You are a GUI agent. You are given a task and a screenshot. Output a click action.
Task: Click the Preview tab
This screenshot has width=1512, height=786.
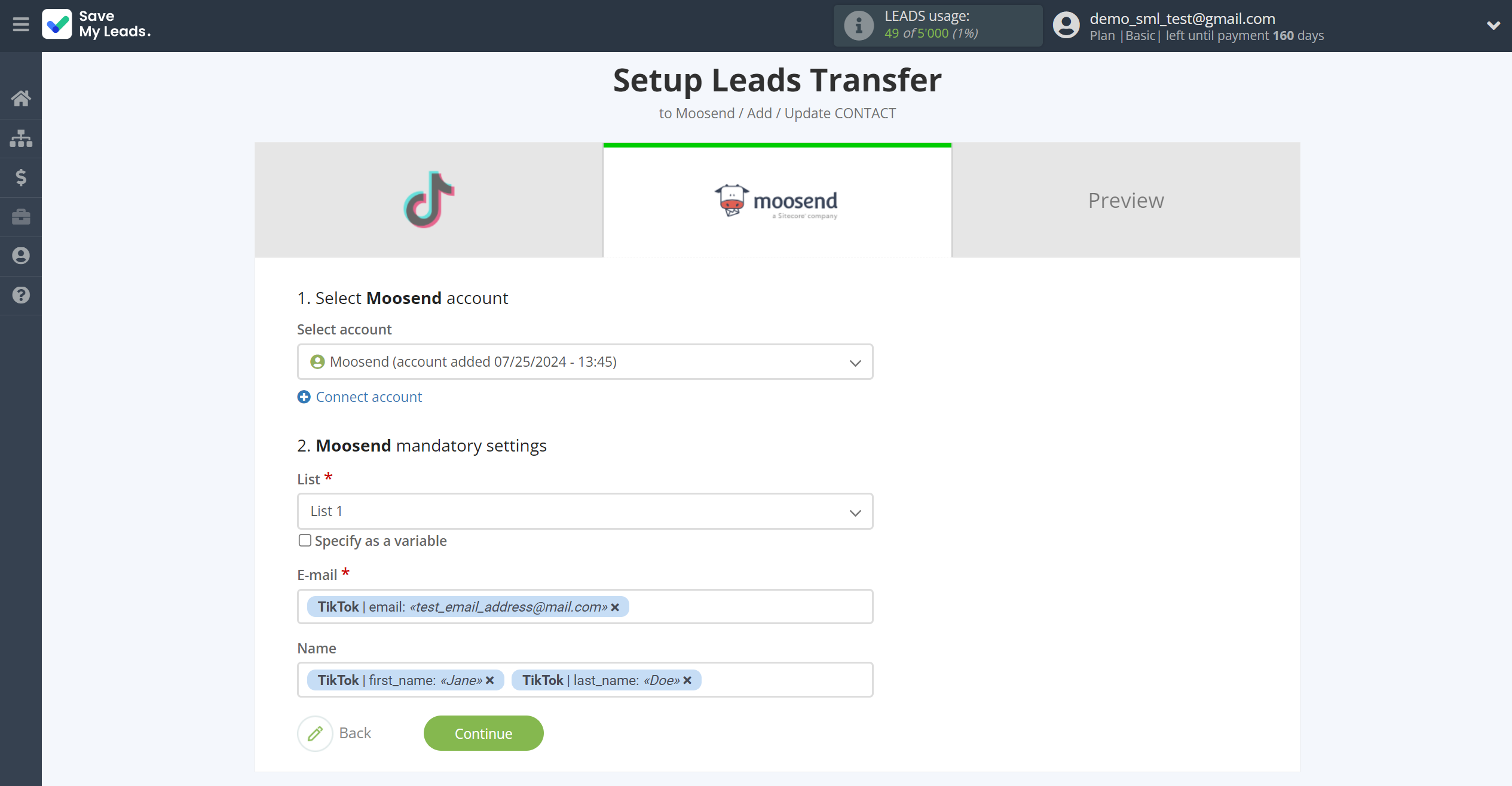coord(1126,200)
